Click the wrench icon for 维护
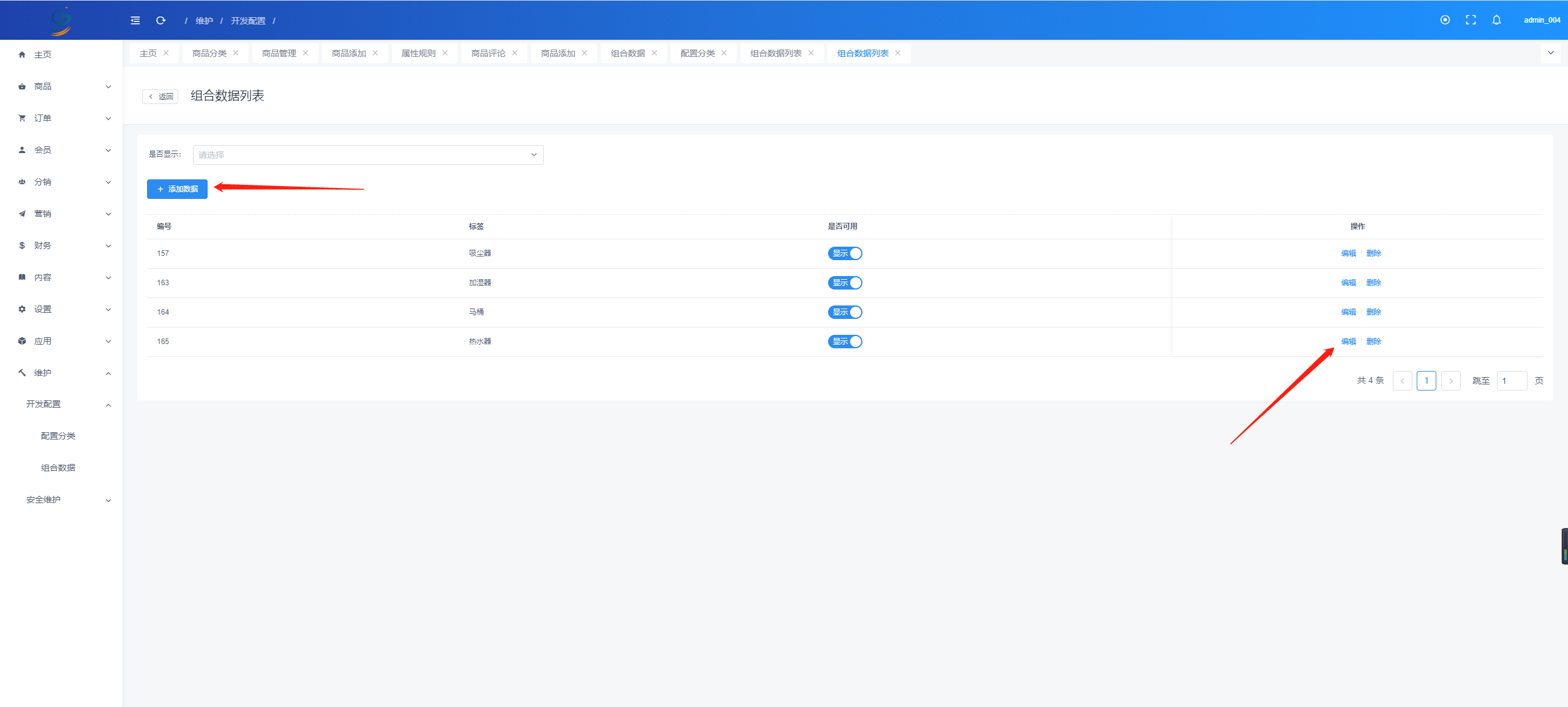The height and width of the screenshot is (707, 1568). (22, 373)
